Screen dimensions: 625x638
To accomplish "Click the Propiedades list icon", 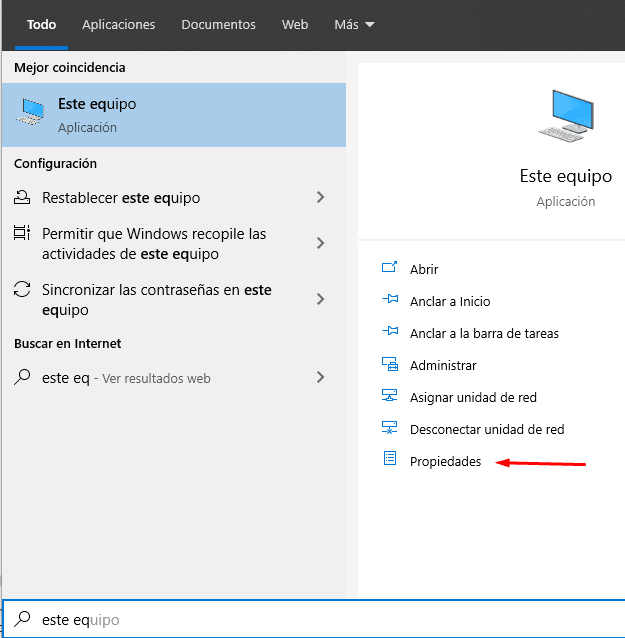I will click(390, 458).
